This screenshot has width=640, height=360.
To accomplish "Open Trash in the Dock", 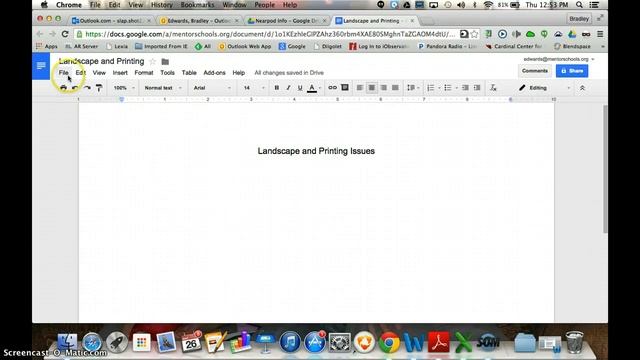I will [575, 342].
